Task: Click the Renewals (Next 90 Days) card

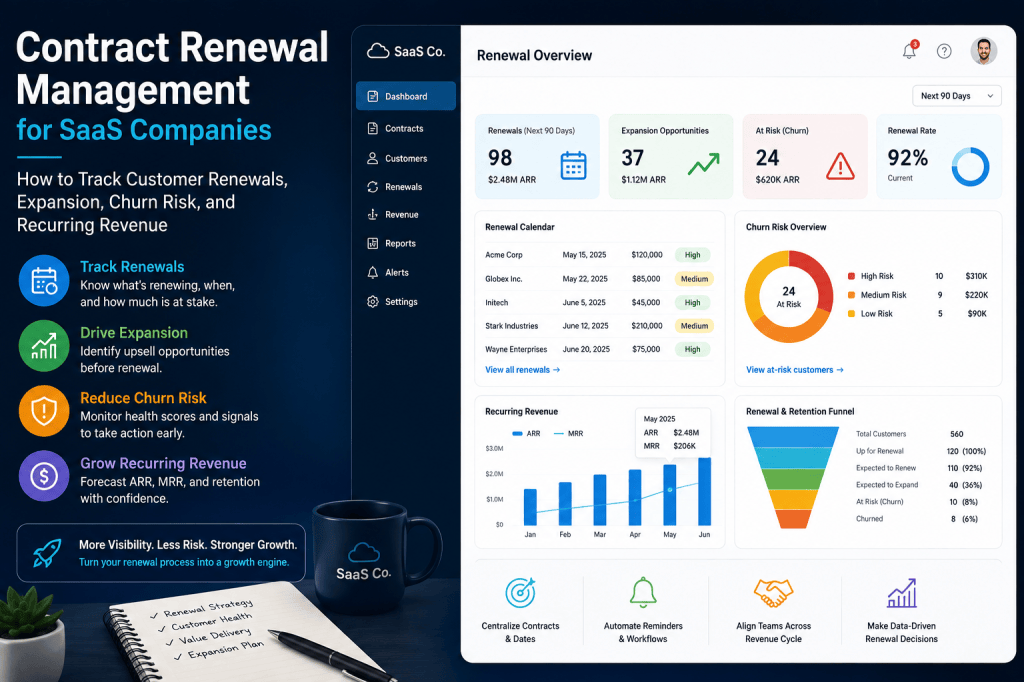Action: tap(537, 157)
